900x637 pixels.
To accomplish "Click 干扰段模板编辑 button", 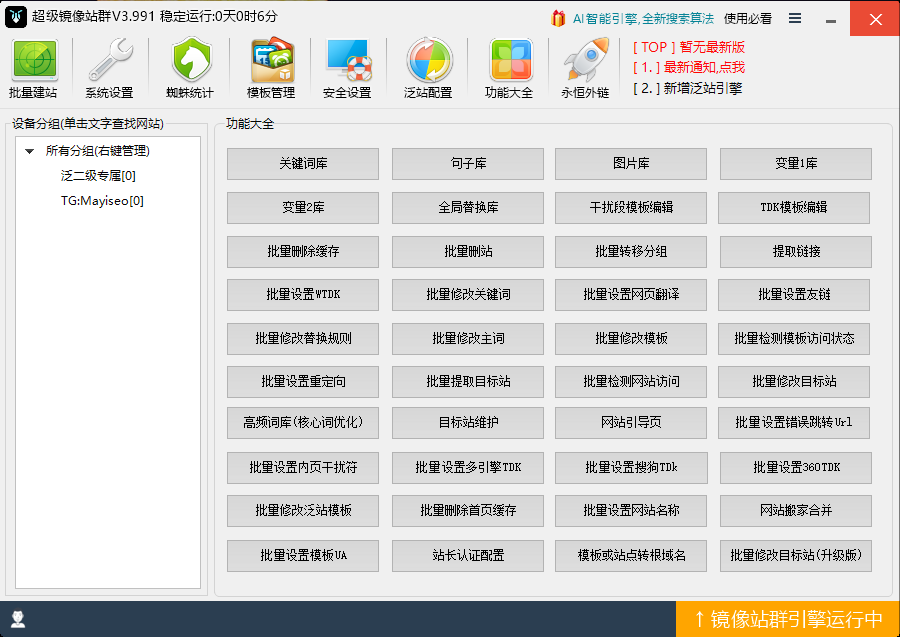I will tap(631, 208).
